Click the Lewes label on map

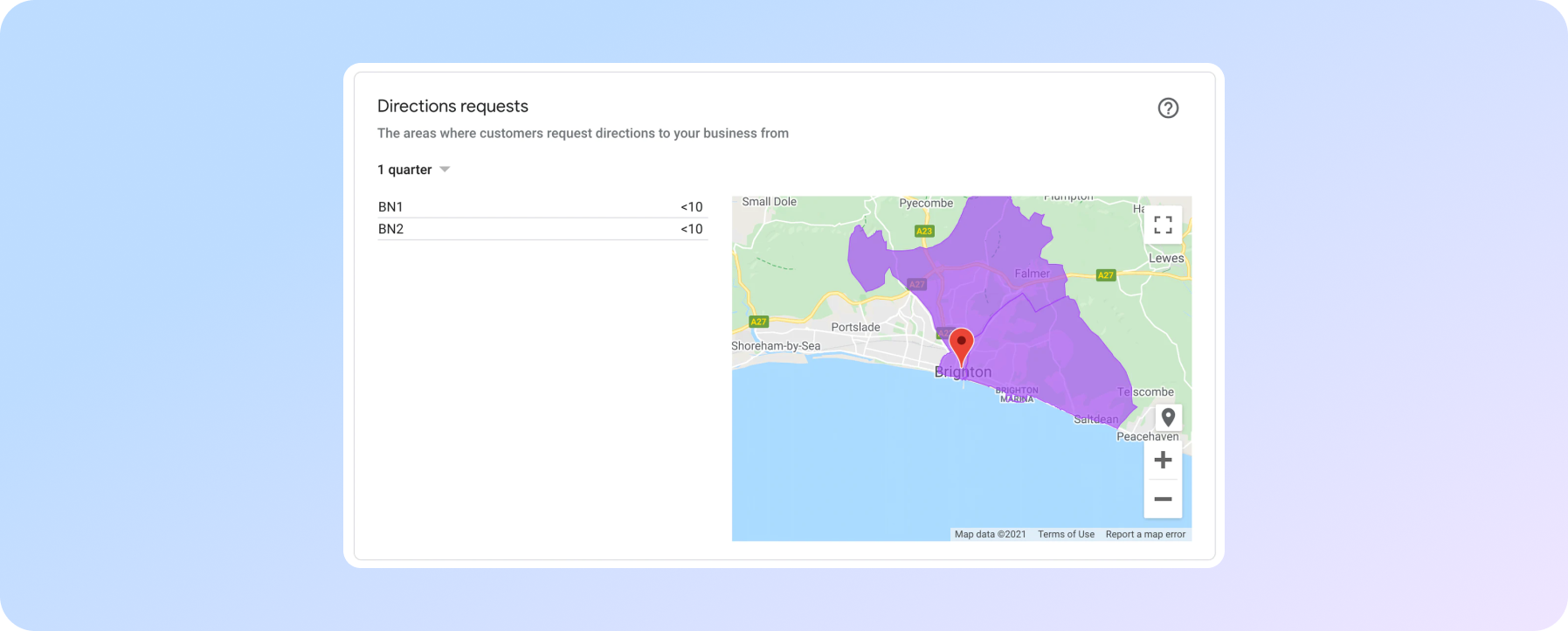1166,258
